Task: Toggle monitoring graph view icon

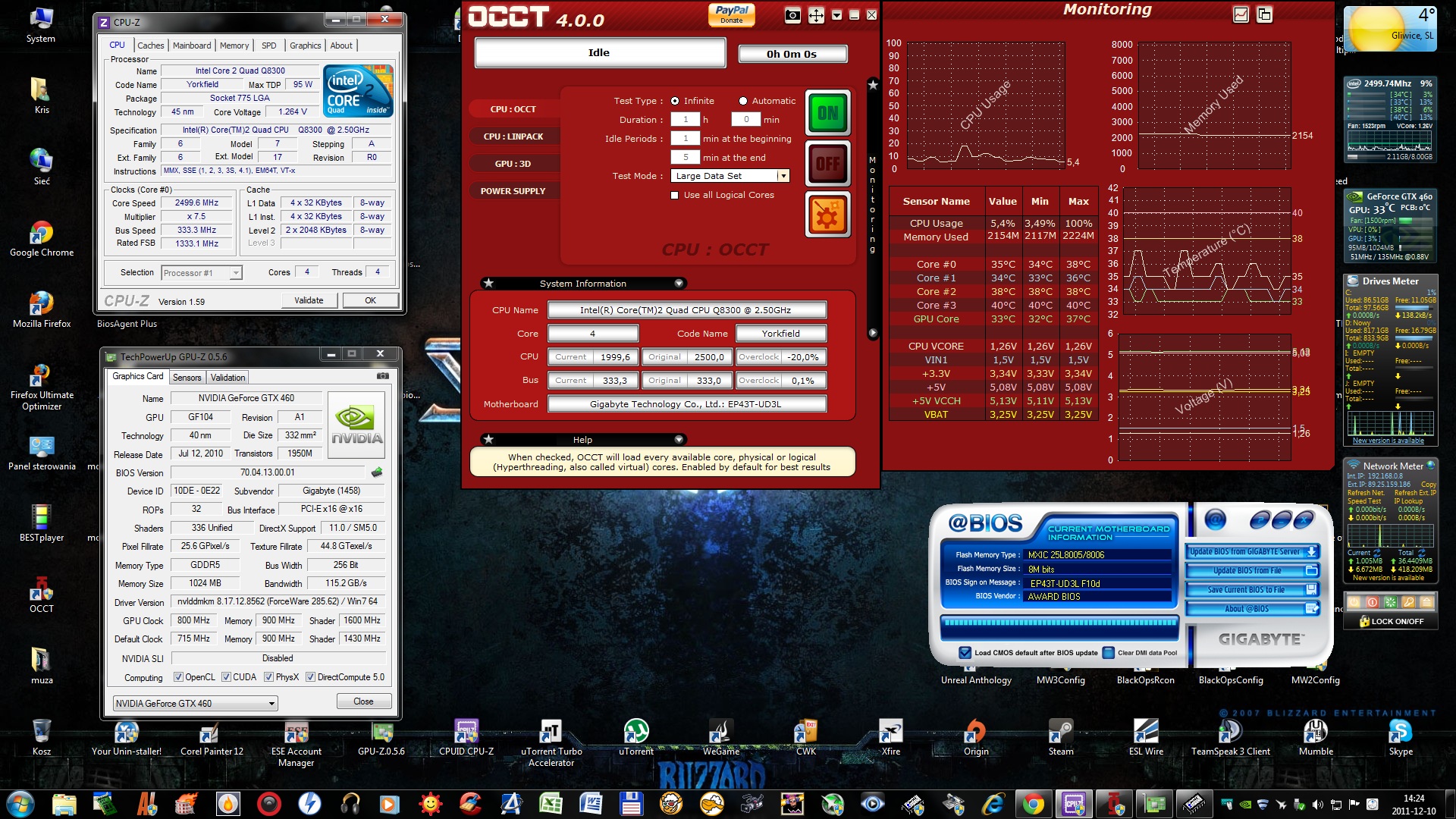Action: (1241, 14)
